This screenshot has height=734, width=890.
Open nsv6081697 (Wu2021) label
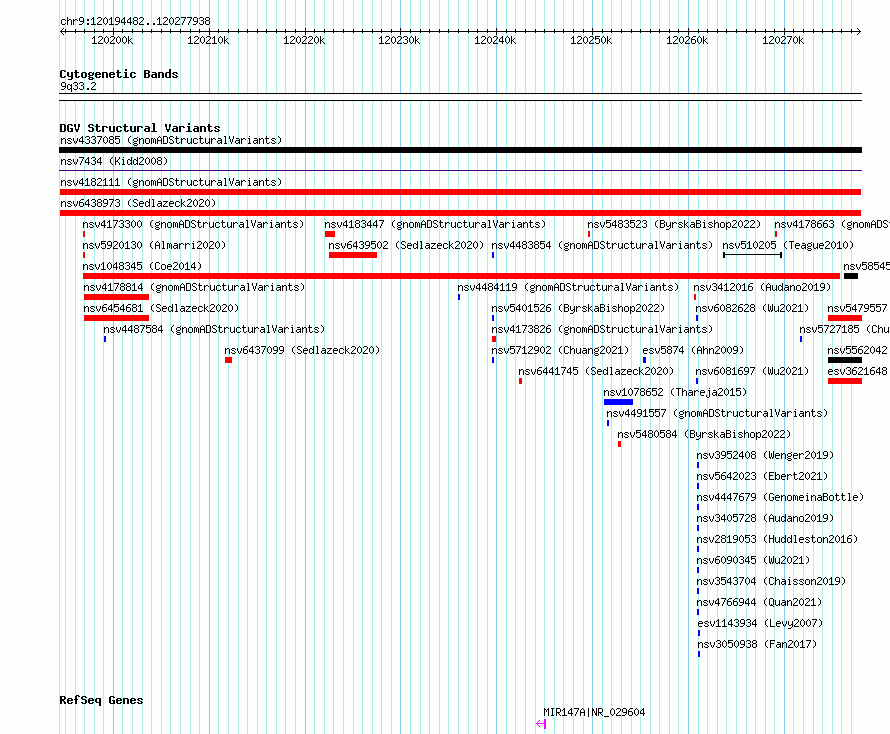pyautogui.click(x=752, y=371)
